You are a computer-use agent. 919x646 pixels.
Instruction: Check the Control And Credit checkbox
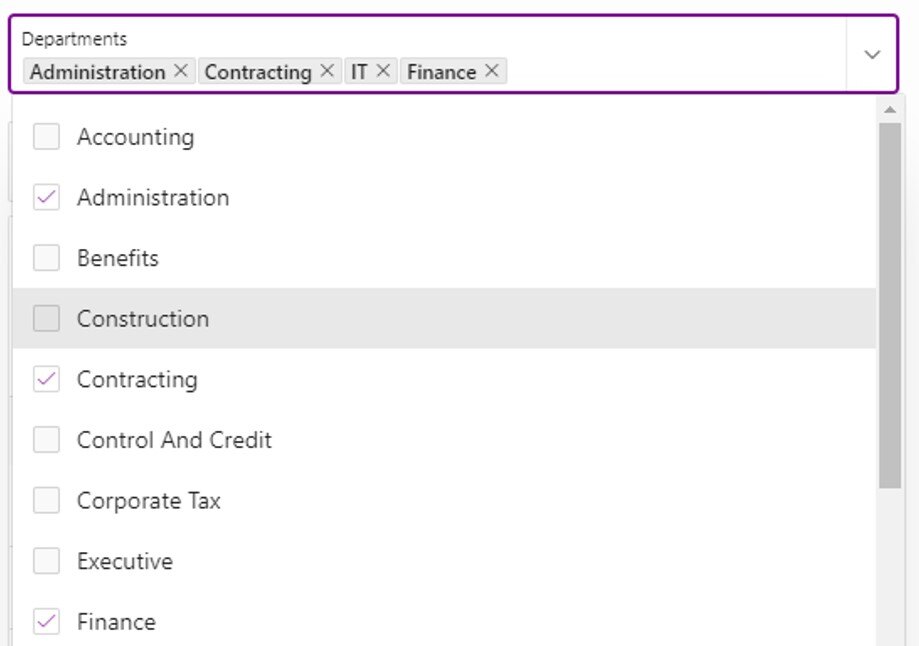click(x=46, y=440)
